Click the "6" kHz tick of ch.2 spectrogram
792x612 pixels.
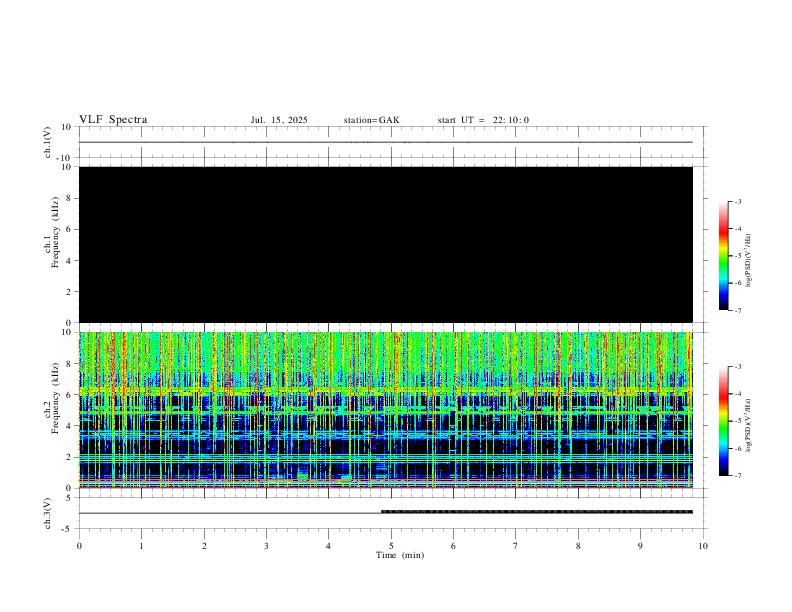click(x=70, y=395)
